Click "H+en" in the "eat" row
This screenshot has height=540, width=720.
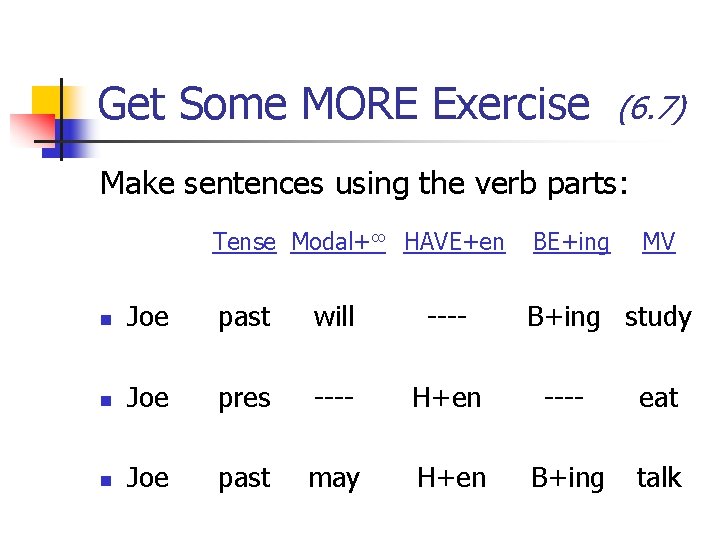coord(447,398)
